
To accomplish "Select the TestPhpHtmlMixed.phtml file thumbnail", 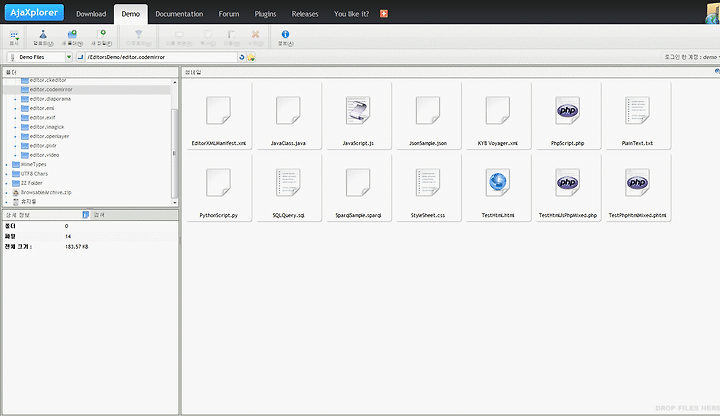I will click(x=637, y=188).
